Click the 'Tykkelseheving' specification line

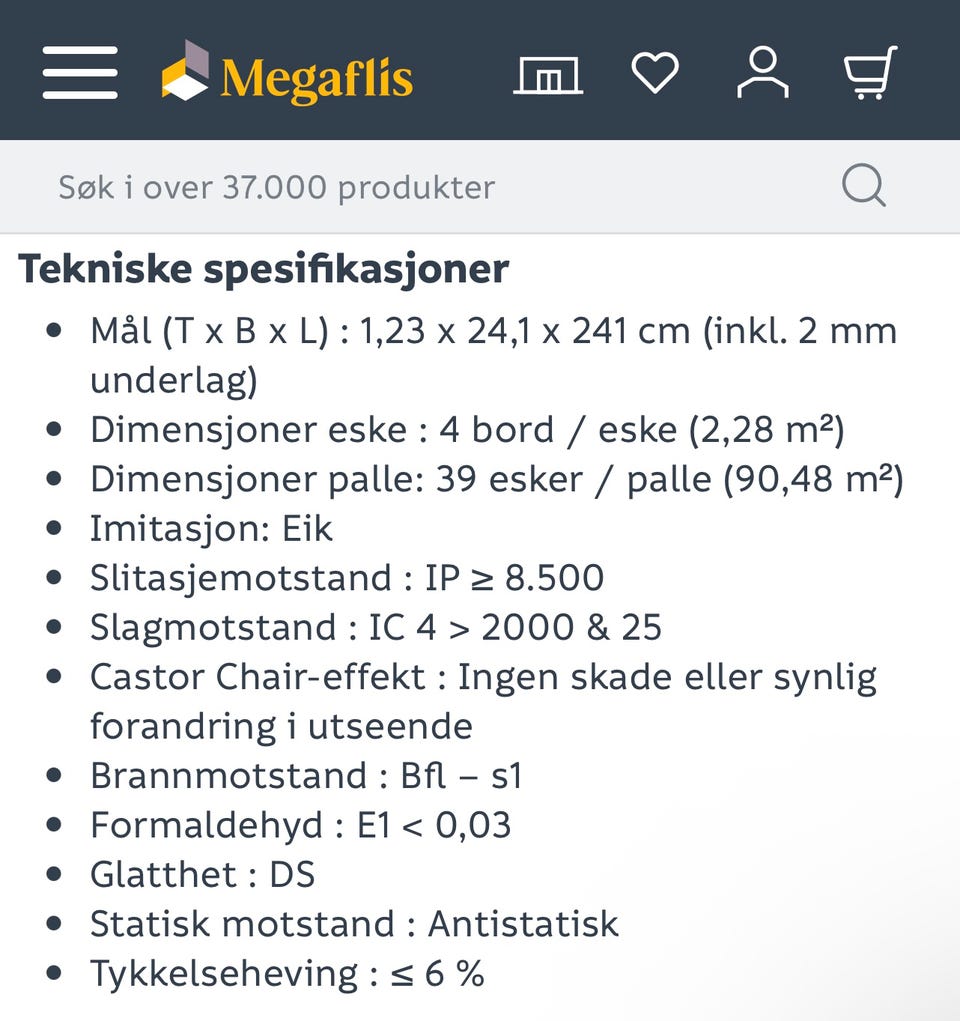coord(287,974)
